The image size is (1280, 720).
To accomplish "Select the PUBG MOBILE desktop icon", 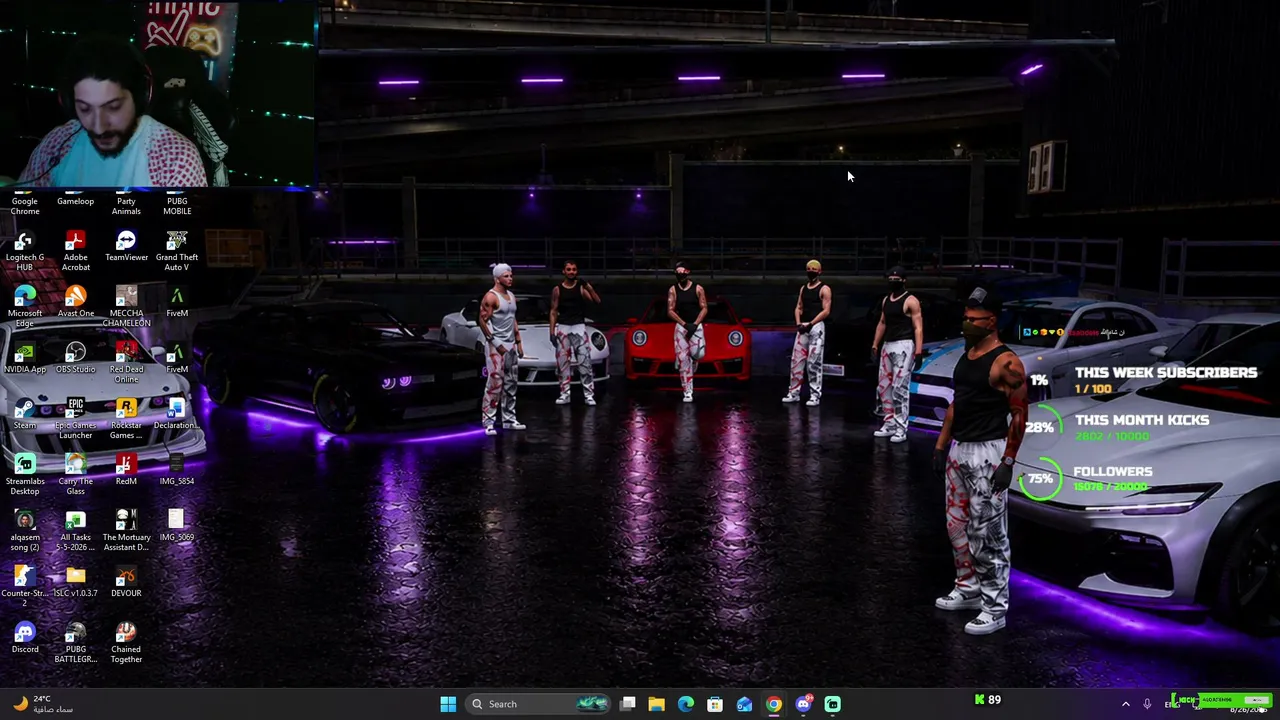I will pyautogui.click(x=177, y=204).
